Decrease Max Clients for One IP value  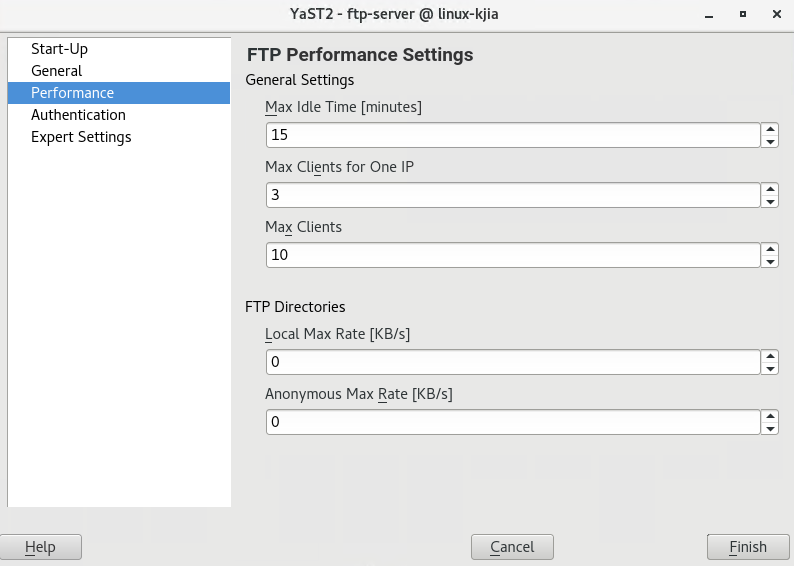(770, 202)
